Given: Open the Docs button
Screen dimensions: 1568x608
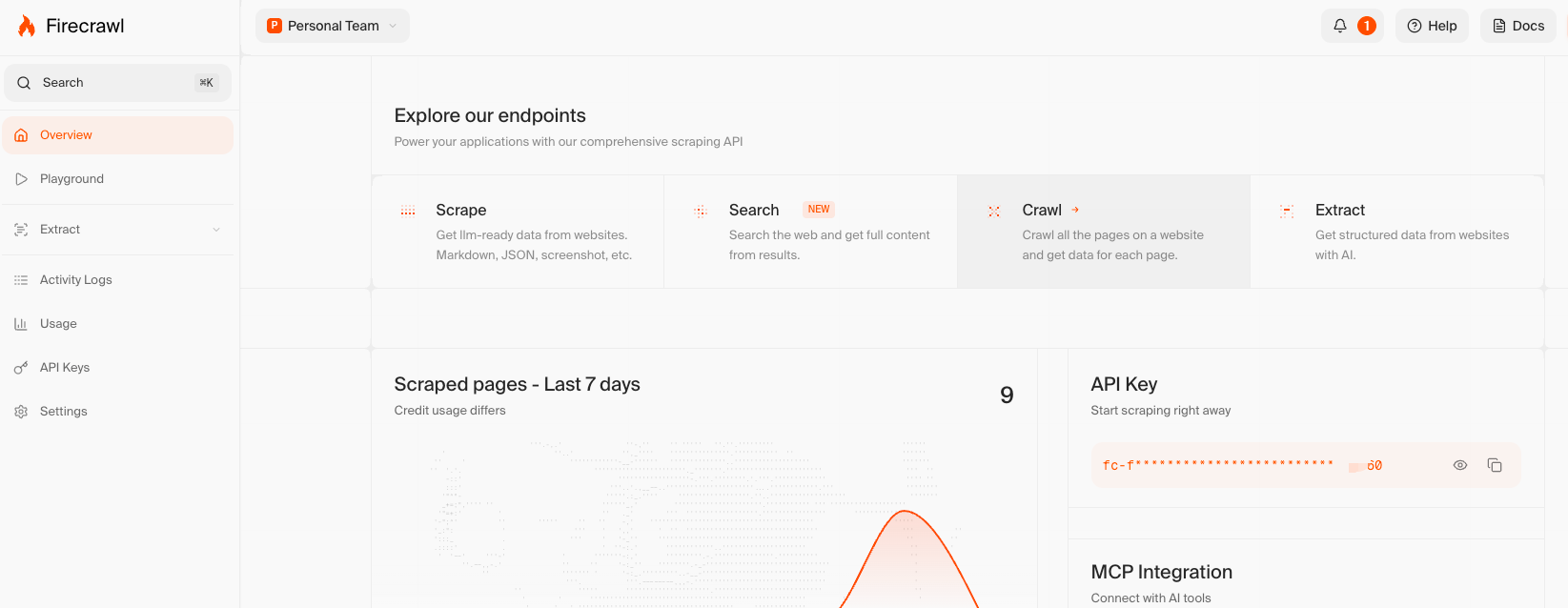Looking at the screenshot, I should point(1517,26).
